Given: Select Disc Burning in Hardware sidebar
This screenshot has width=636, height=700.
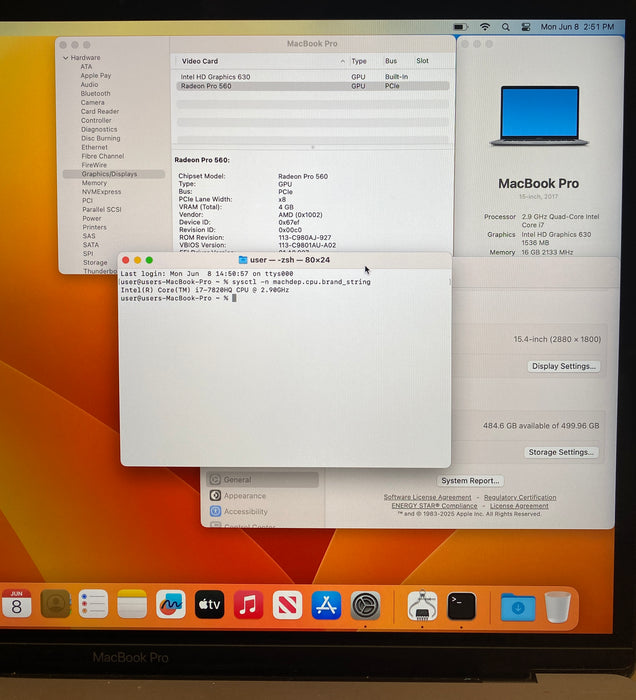Looking at the screenshot, I should [x=101, y=138].
